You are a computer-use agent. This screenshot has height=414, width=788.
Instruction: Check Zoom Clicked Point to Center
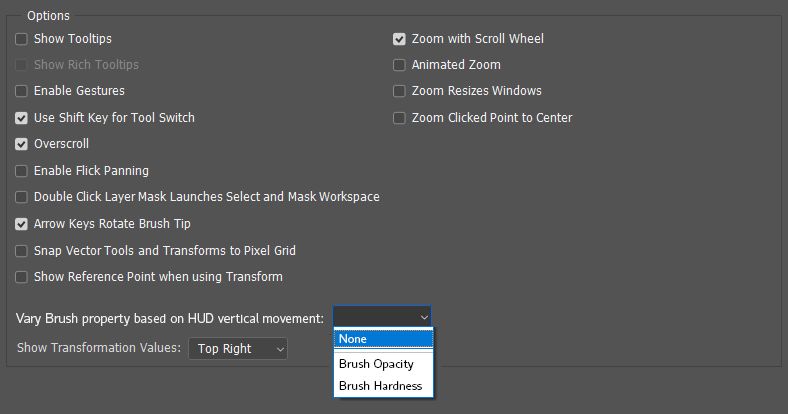(399, 118)
